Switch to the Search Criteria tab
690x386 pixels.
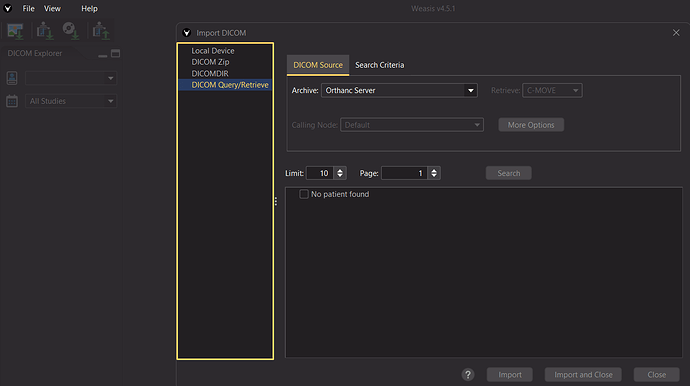[x=379, y=65]
